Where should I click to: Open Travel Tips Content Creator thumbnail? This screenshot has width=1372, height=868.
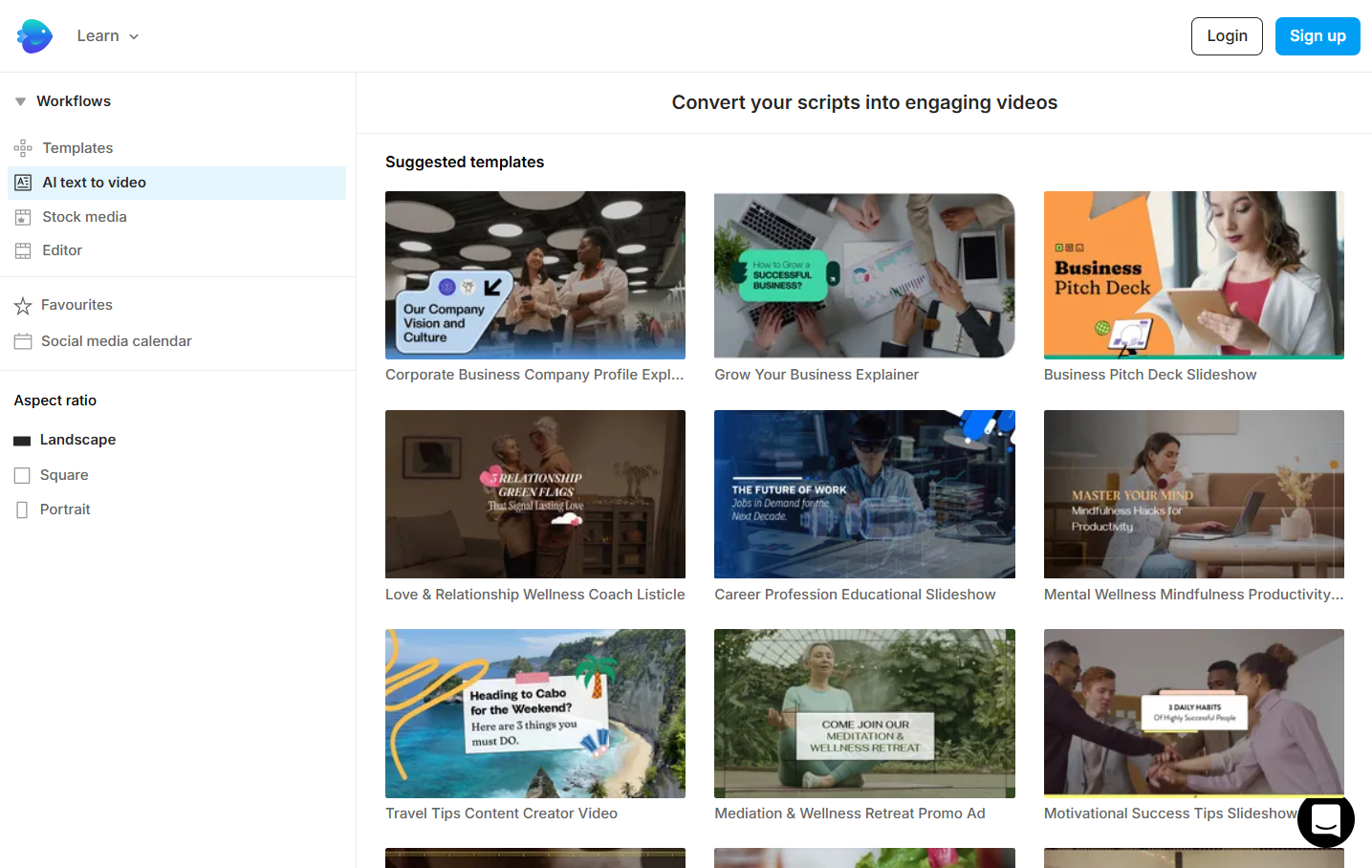535,713
